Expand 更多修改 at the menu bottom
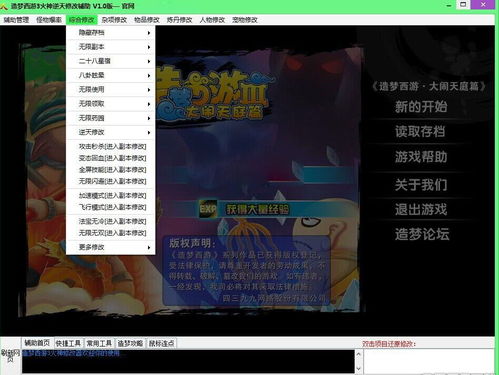The height and width of the screenshot is (375, 499). coord(111,247)
